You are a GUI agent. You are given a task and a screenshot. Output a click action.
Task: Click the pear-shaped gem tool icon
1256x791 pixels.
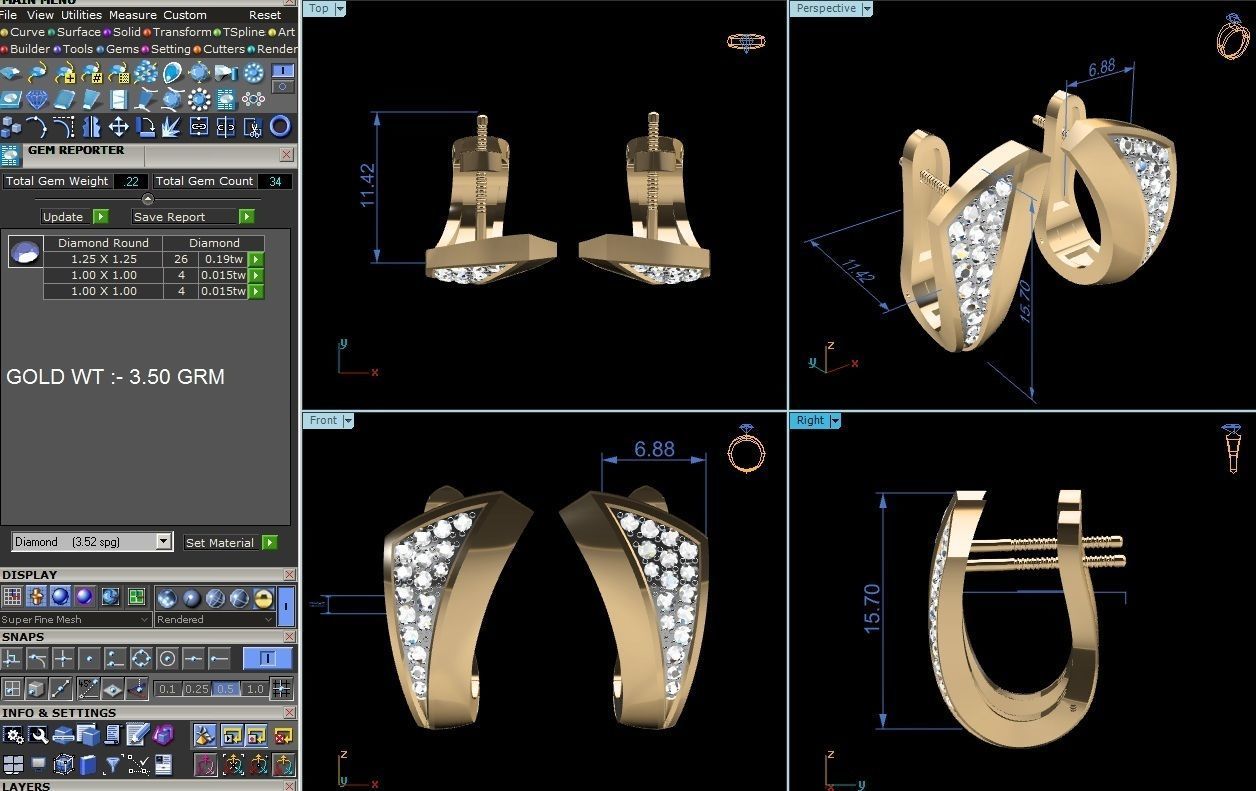pos(172,72)
